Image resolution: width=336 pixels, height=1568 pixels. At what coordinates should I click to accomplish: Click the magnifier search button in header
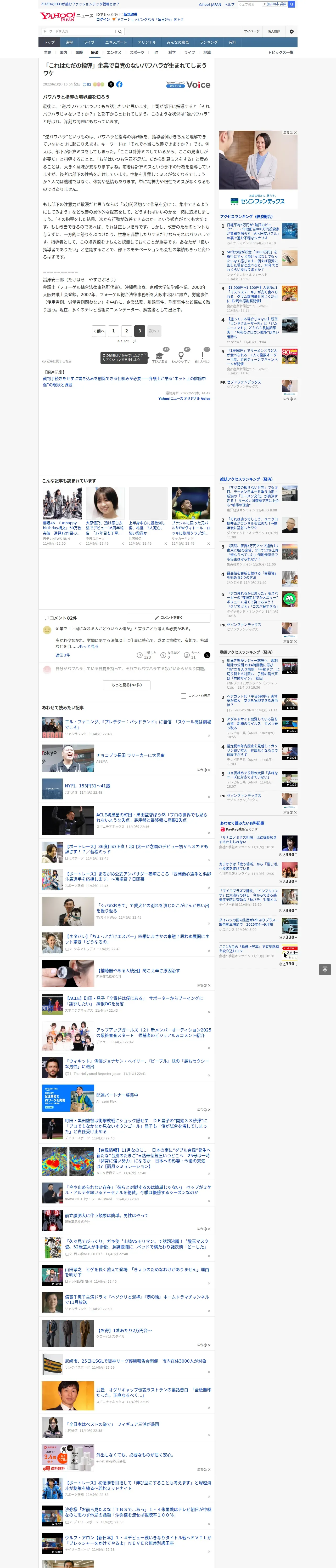coord(120,31)
